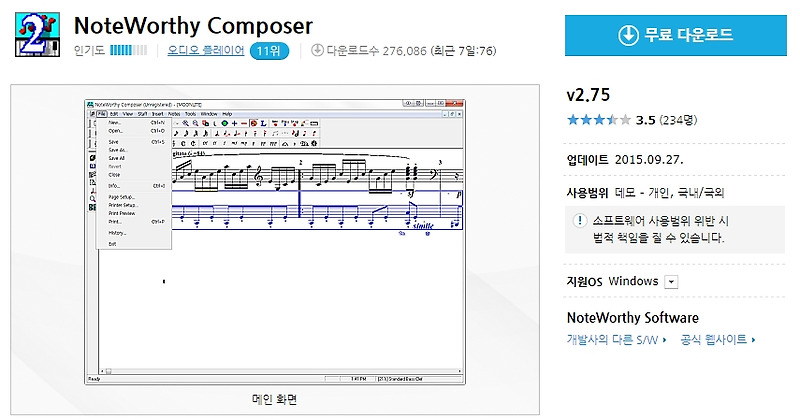The height and width of the screenshot is (419, 800).
Task: Open the 오디오 플레이어 category link
Action: 206,51
